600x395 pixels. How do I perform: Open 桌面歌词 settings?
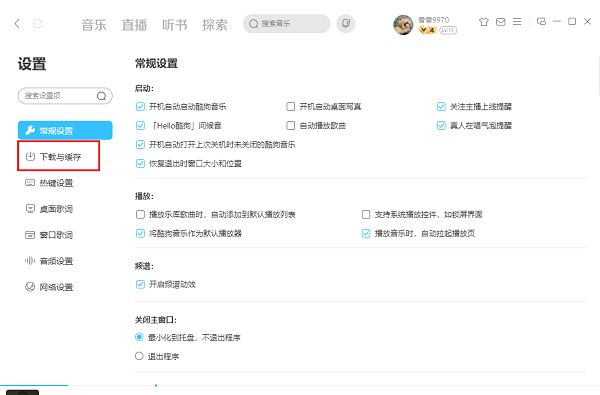pyautogui.click(x=49, y=209)
